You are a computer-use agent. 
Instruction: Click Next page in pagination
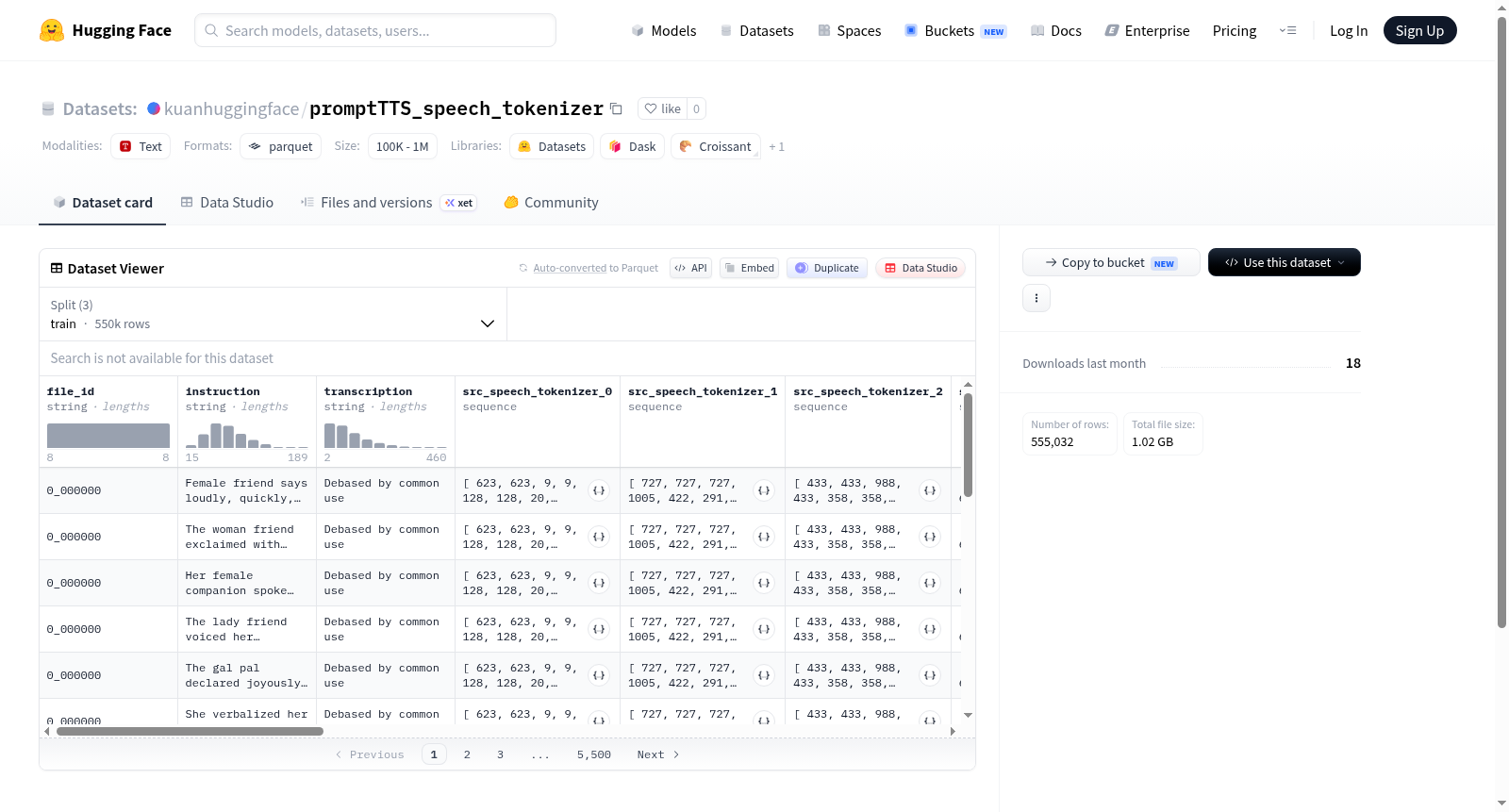click(658, 754)
